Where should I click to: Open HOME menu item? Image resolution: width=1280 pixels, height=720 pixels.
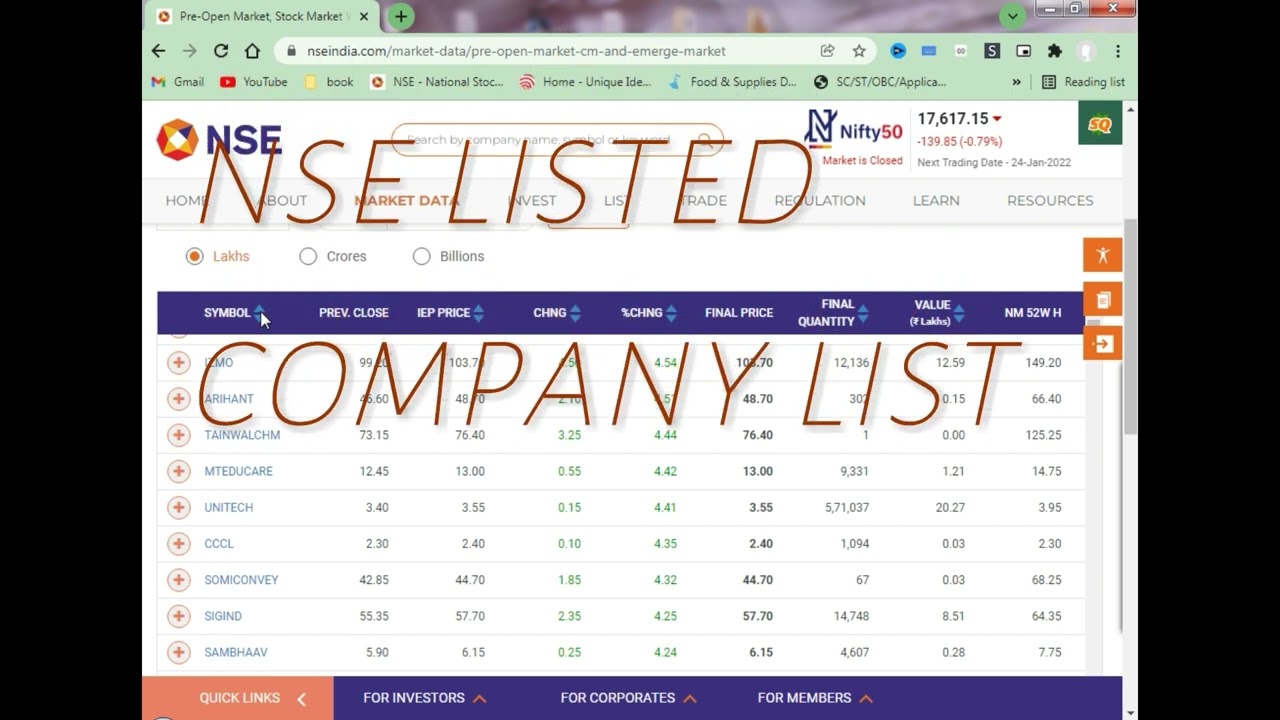(x=186, y=200)
